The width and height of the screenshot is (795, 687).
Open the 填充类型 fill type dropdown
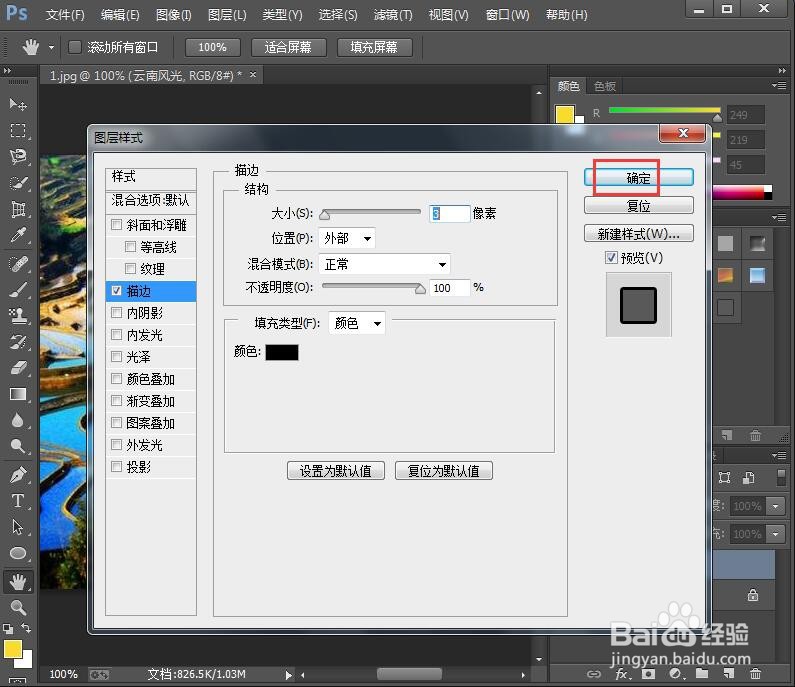pyautogui.click(x=357, y=323)
